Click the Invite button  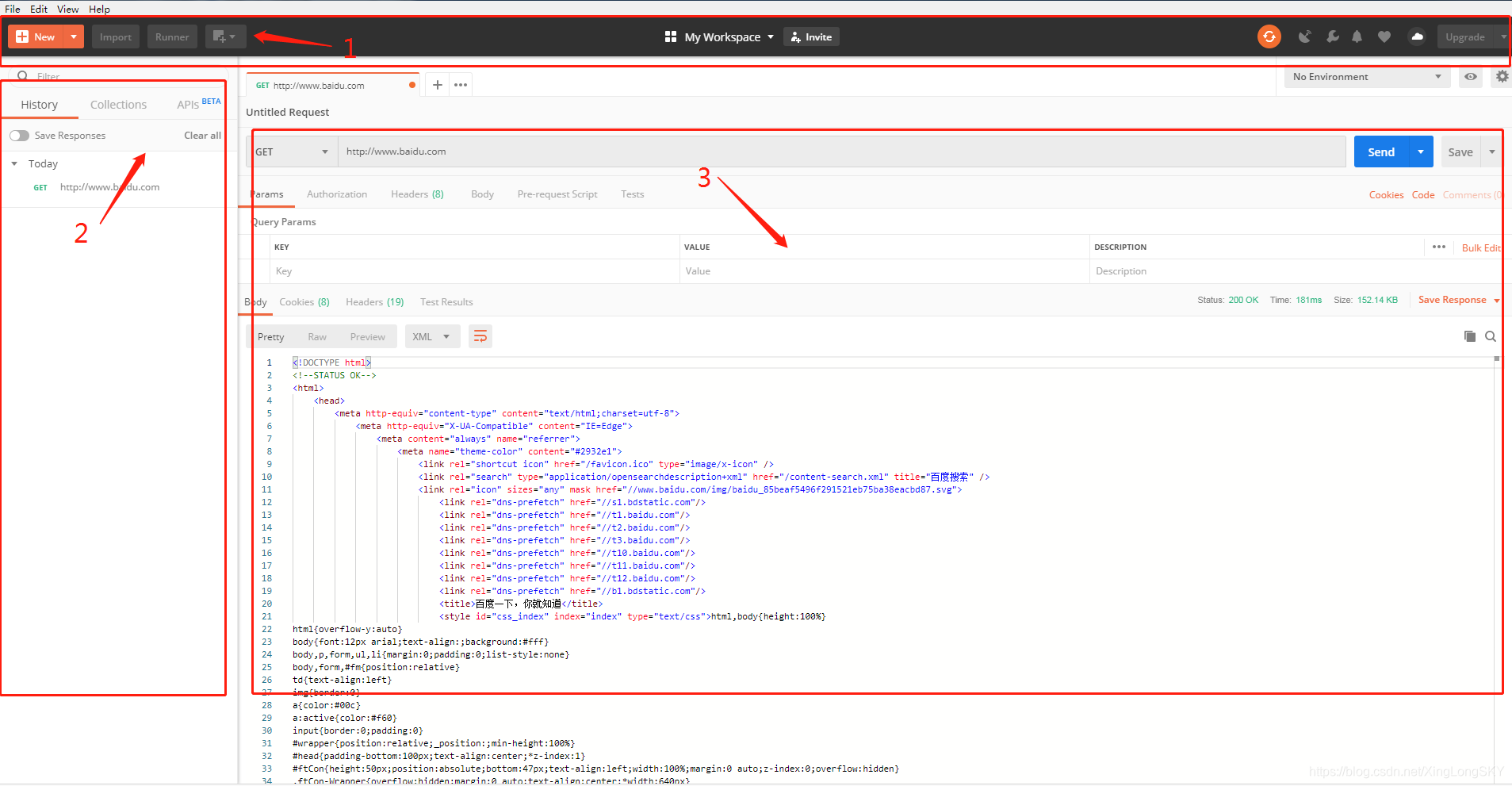[811, 36]
